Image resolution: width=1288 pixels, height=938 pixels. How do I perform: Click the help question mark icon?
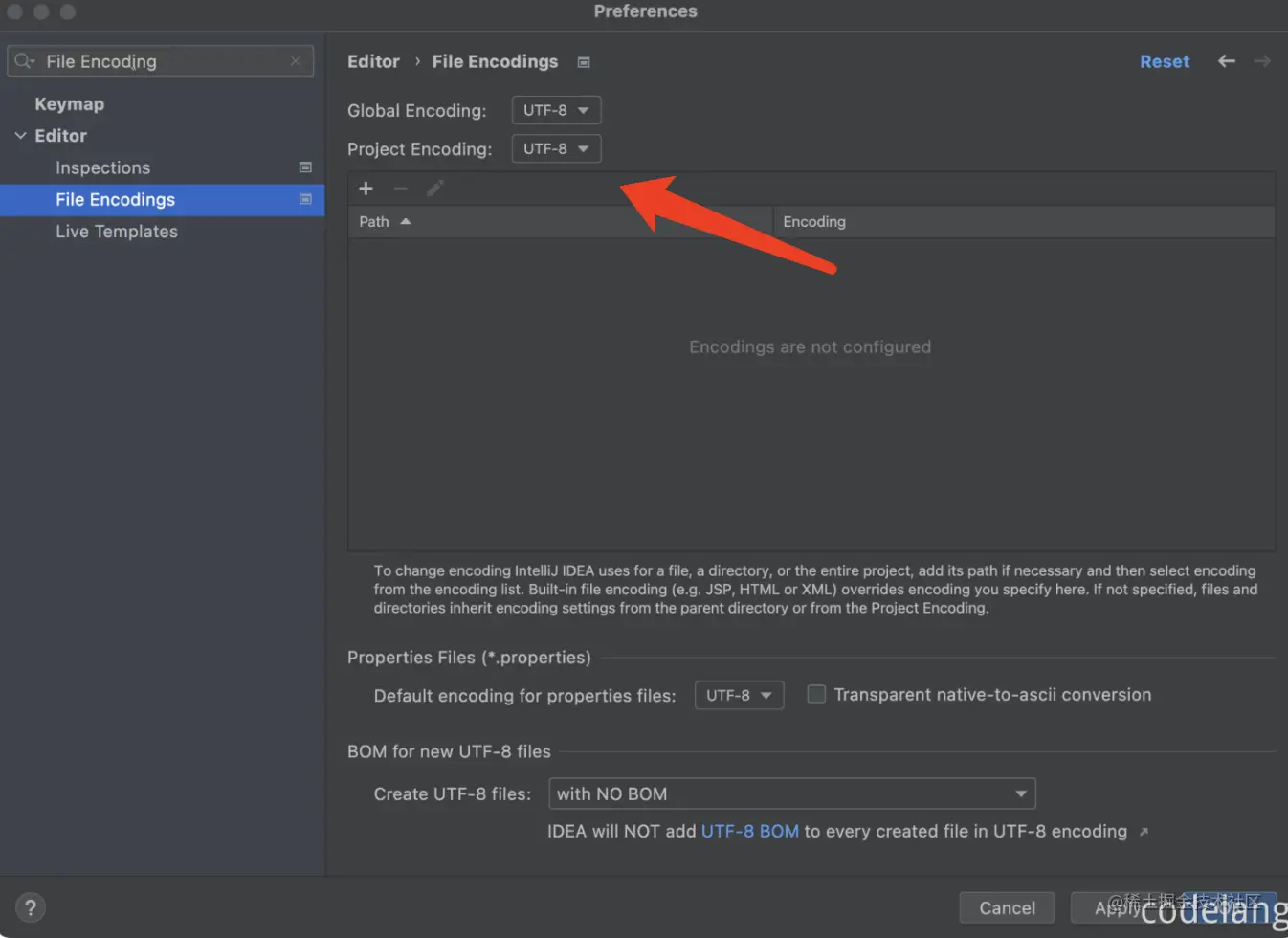click(31, 907)
